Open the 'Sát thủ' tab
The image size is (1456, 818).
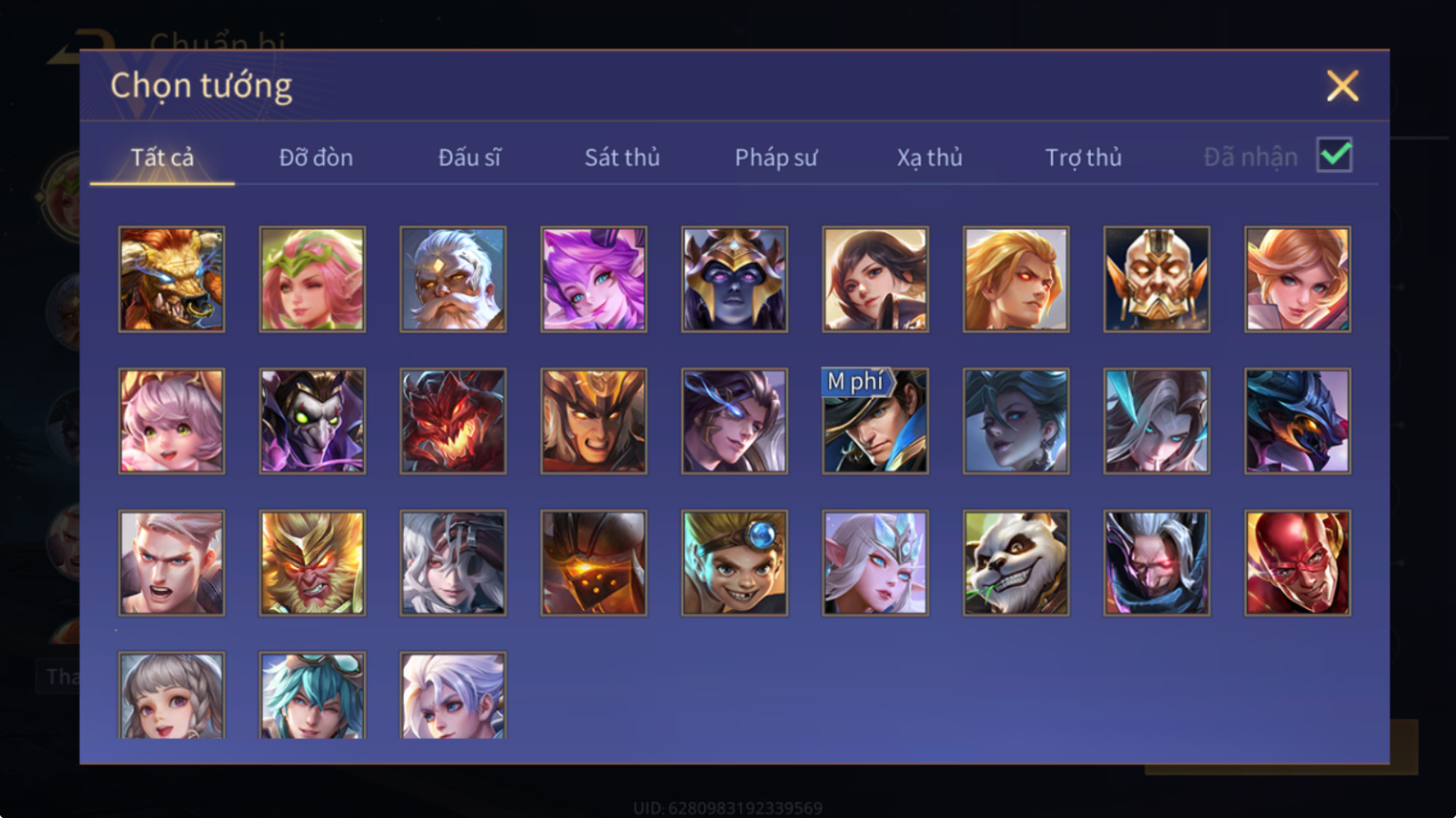(623, 157)
